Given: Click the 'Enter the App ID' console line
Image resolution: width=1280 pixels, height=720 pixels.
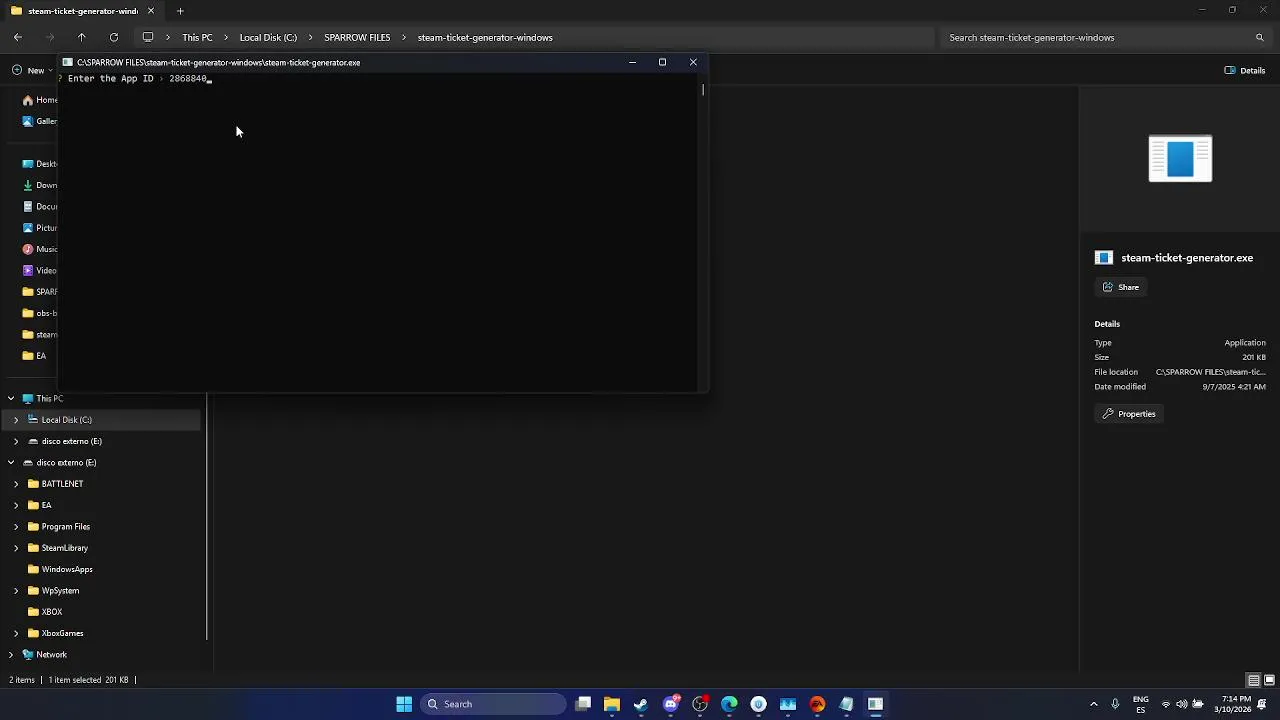Looking at the screenshot, I should click(x=137, y=78).
